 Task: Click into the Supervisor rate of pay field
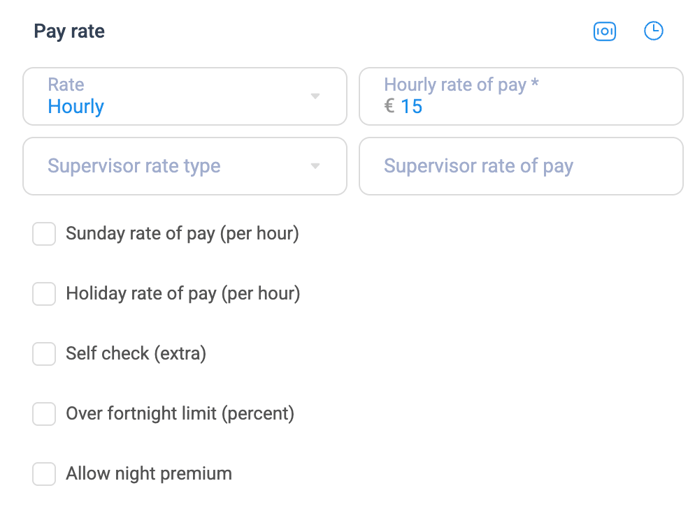521,166
